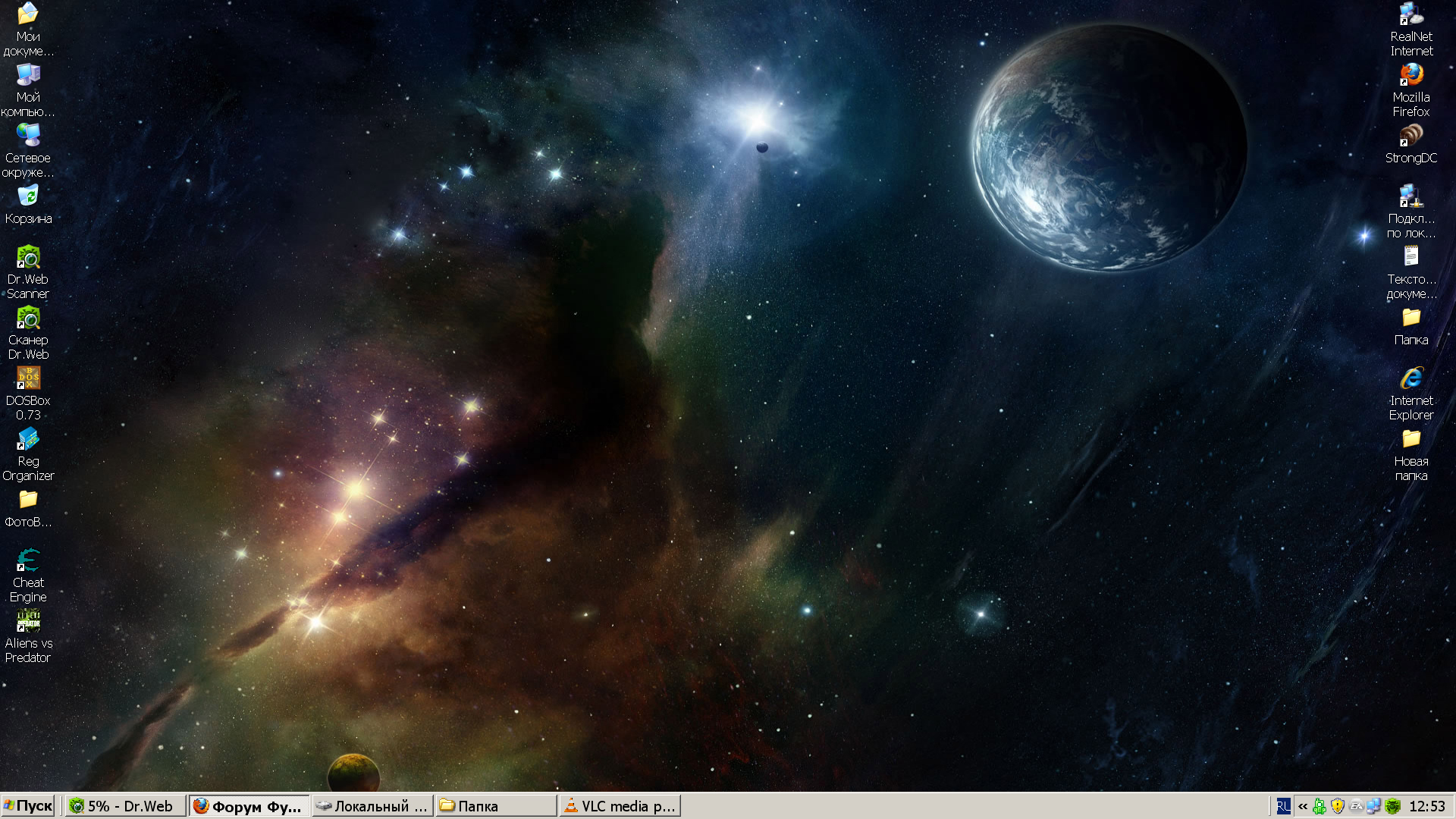Screen dimensions: 1456x819
Task: Switch to the Dr.Web 5% scan window
Action: [x=125, y=806]
